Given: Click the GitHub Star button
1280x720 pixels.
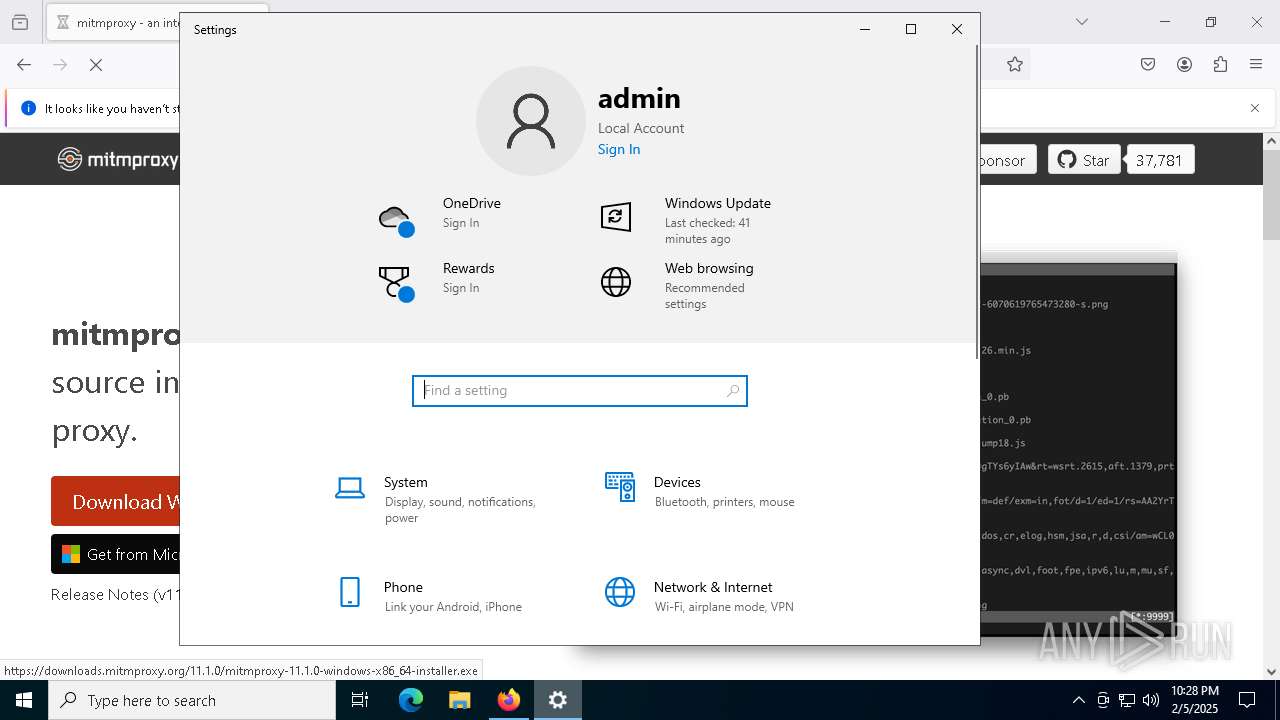Looking at the screenshot, I should coord(1084,160).
